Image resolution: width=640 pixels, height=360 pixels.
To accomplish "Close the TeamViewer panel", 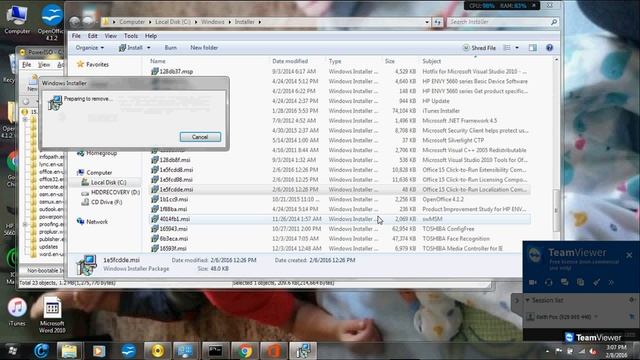I will (629, 255).
